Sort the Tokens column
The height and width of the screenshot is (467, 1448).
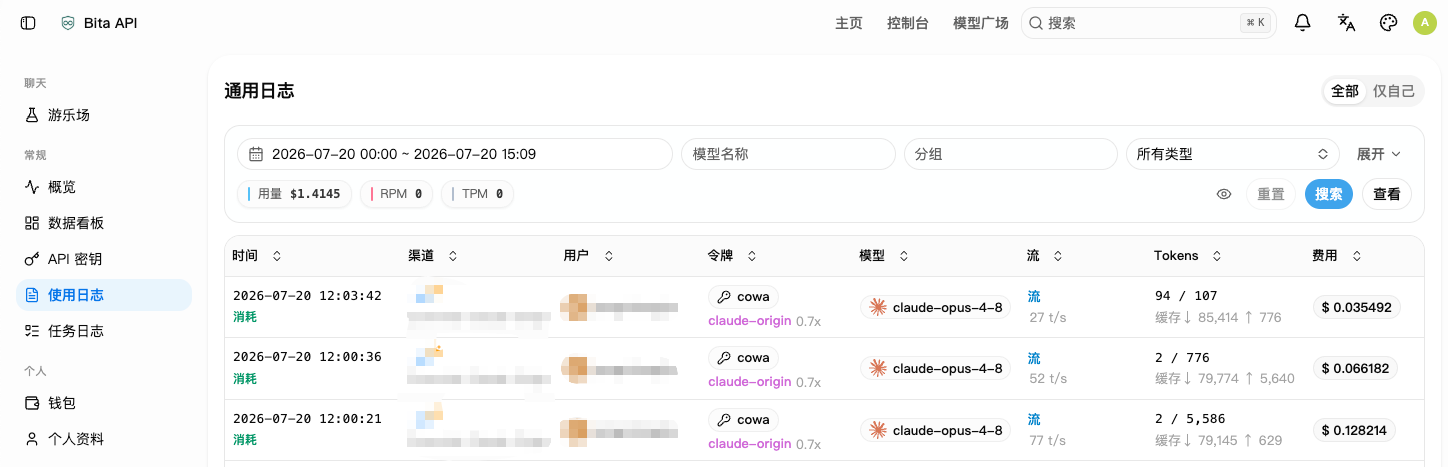1217,256
